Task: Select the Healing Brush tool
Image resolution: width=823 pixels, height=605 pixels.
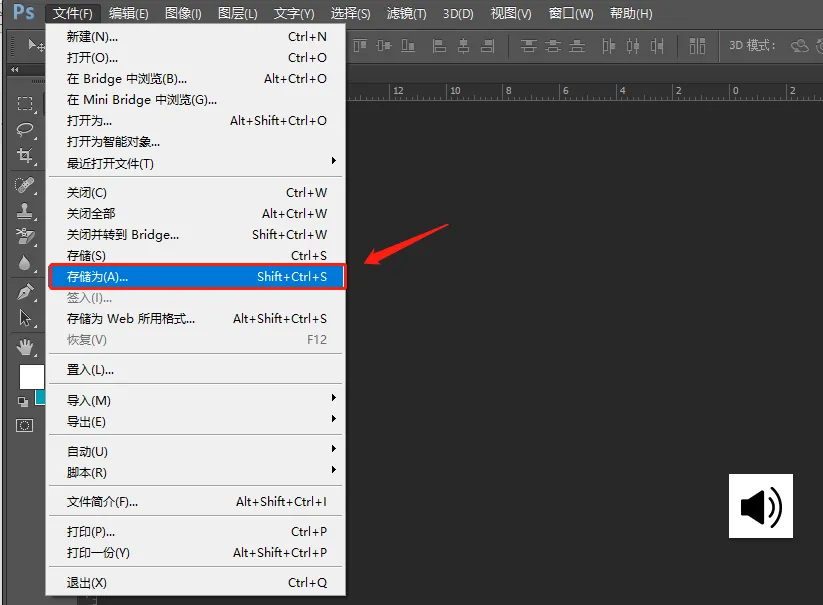Action: click(x=25, y=185)
